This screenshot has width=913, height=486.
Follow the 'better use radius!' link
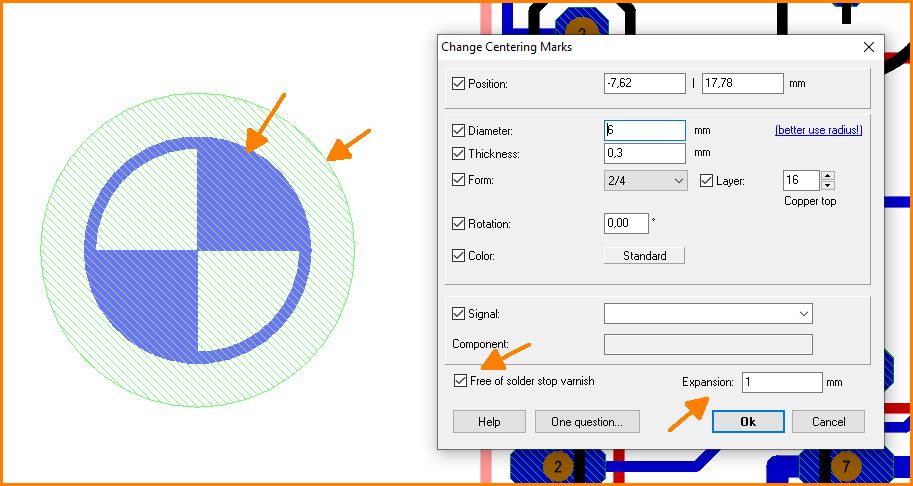point(818,131)
